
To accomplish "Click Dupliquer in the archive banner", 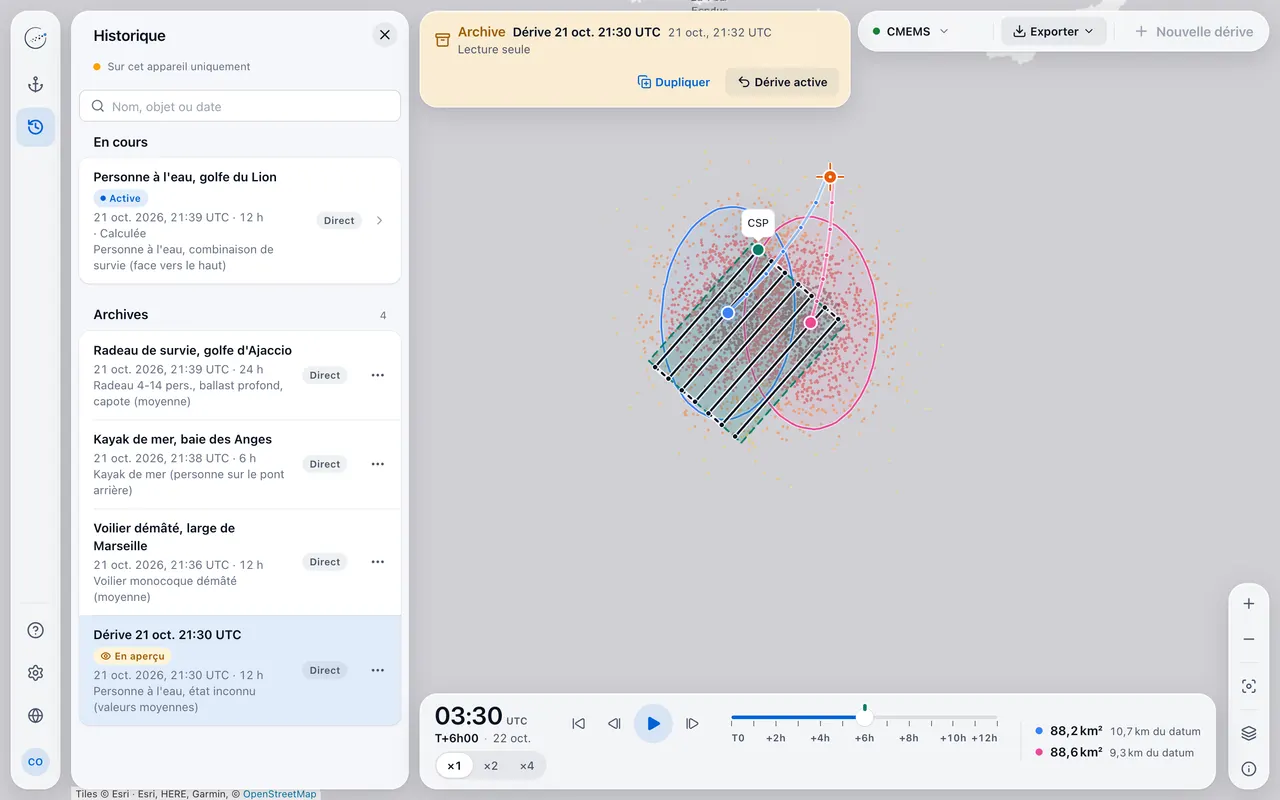I will tap(674, 82).
